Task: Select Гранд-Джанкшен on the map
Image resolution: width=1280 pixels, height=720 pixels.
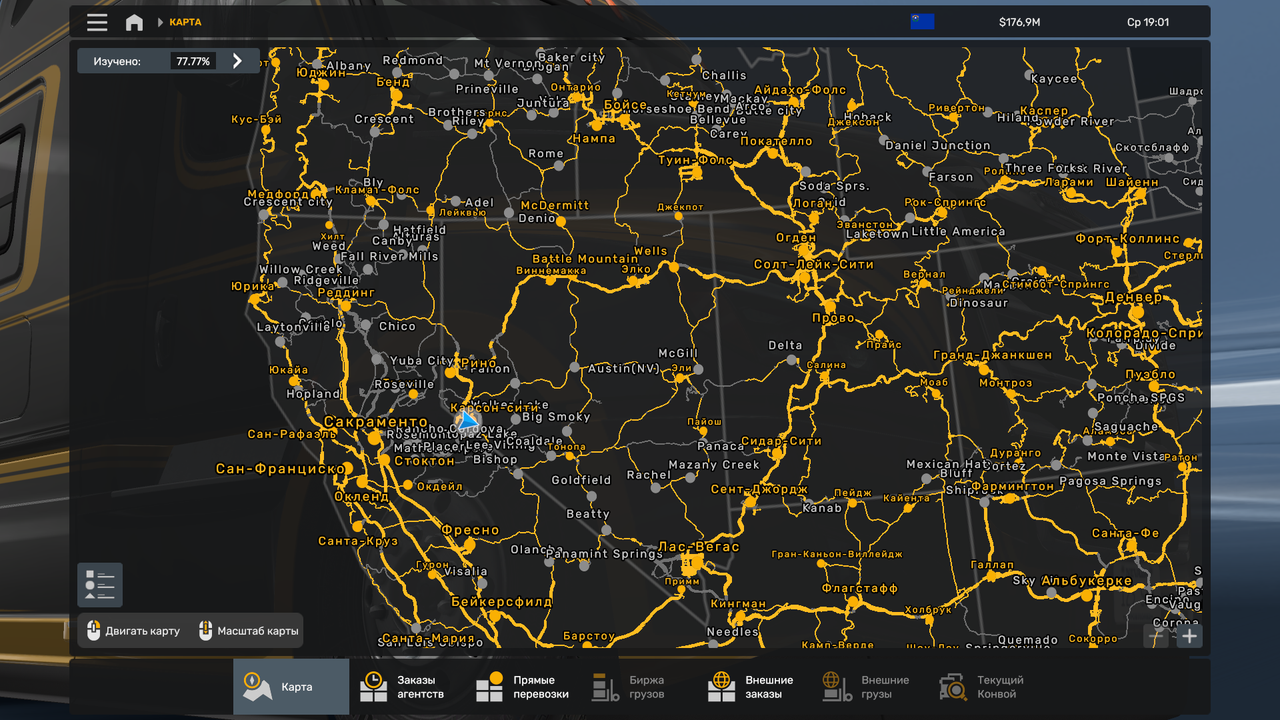Action: (992, 355)
